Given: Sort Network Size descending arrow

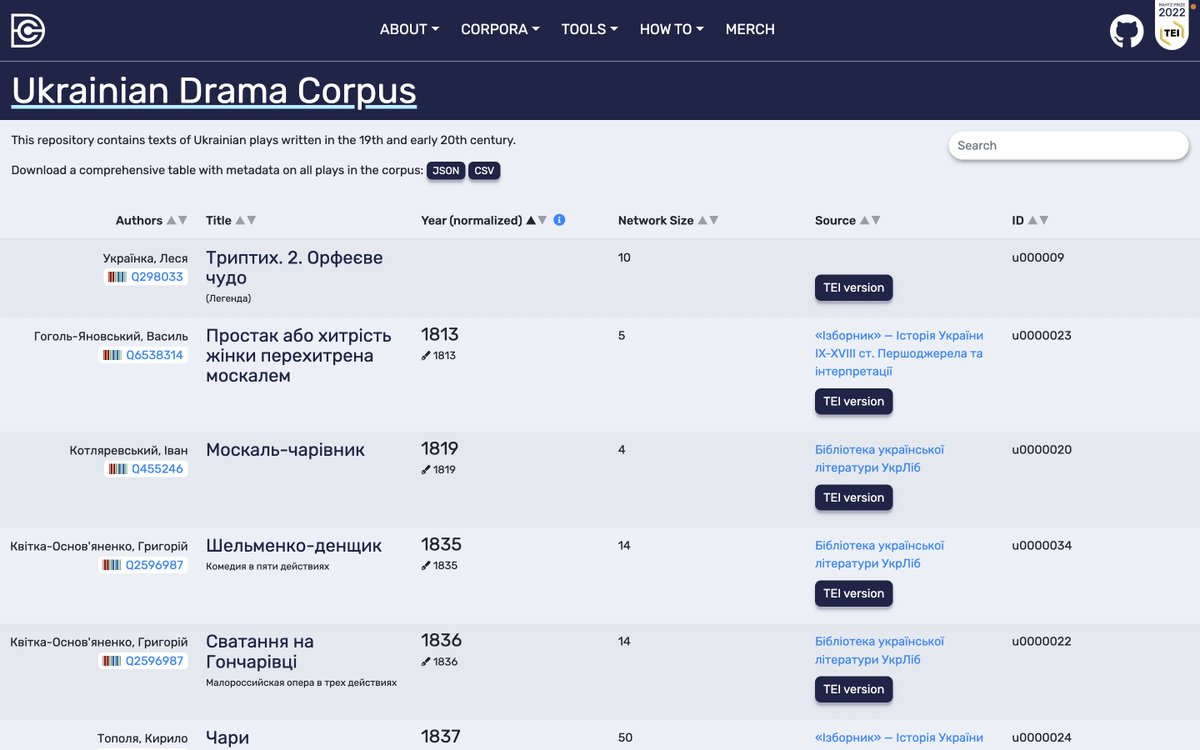Looking at the screenshot, I should pos(713,220).
